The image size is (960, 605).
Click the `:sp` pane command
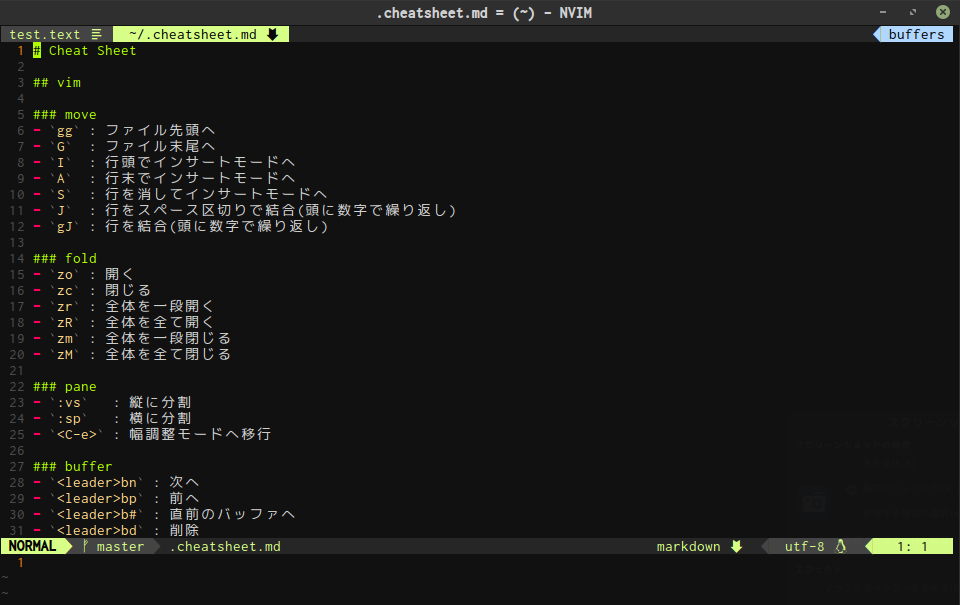coord(69,418)
